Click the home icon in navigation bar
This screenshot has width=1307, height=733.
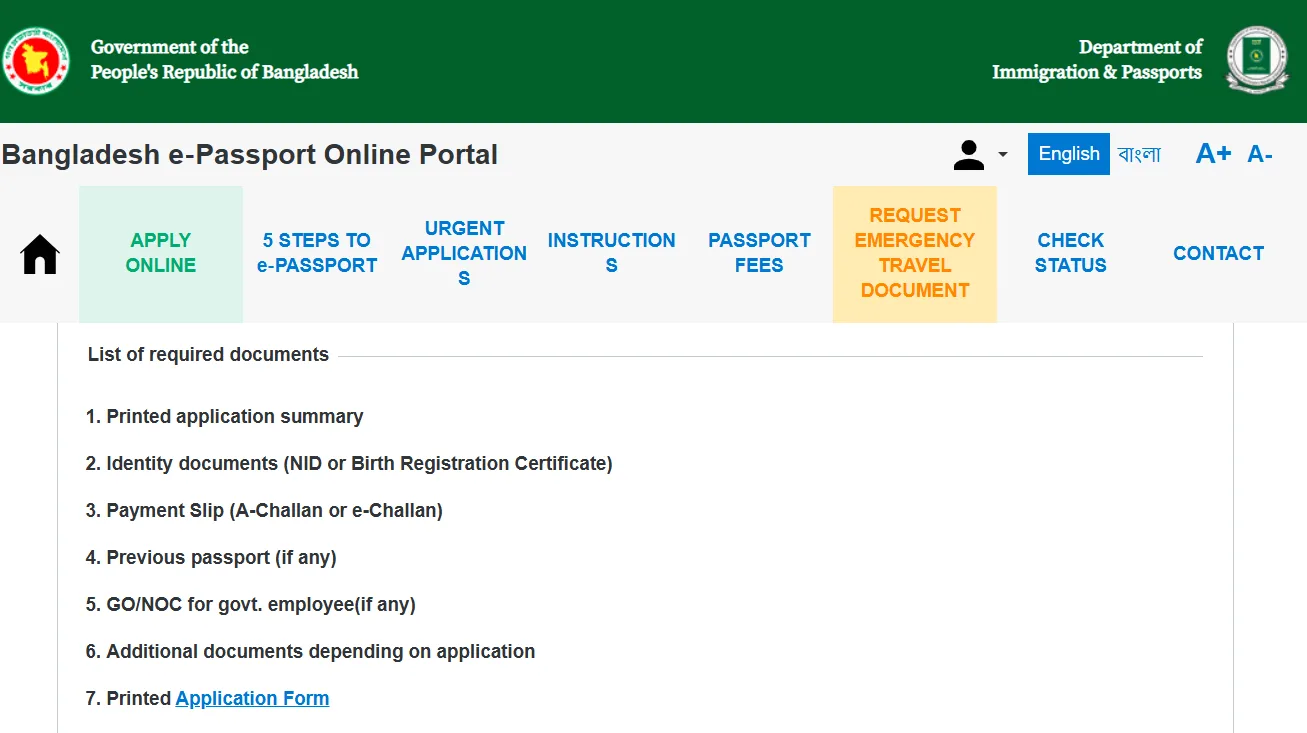(x=40, y=254)
